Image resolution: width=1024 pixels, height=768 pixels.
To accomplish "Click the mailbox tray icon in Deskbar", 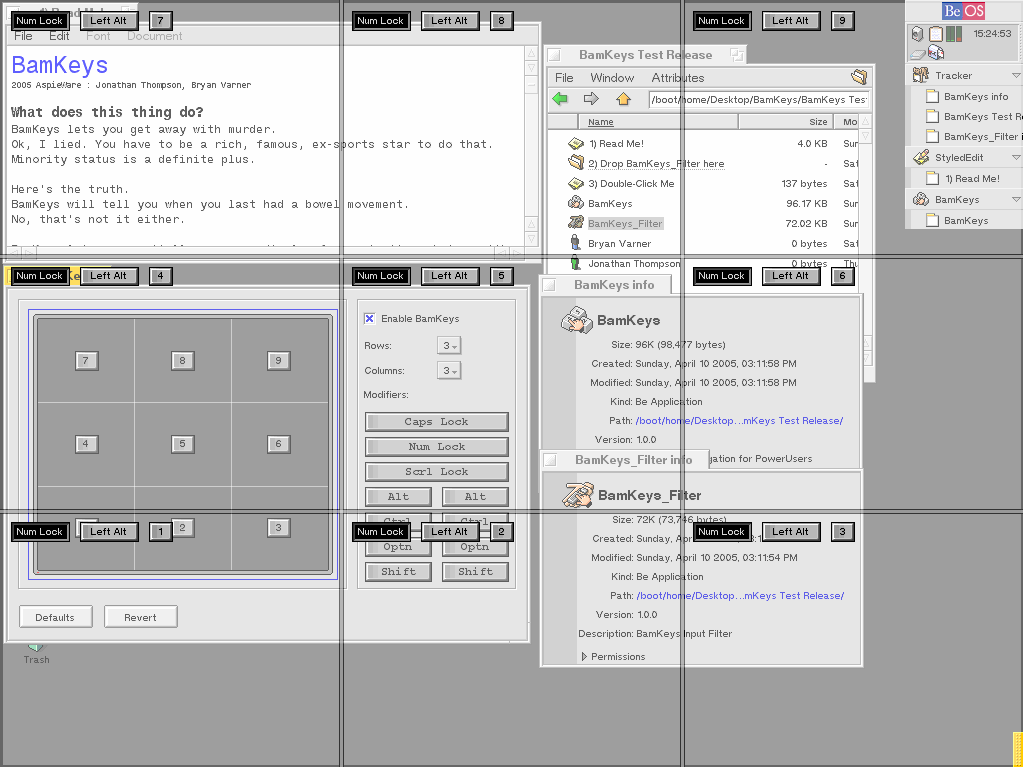I will point(936,52).
